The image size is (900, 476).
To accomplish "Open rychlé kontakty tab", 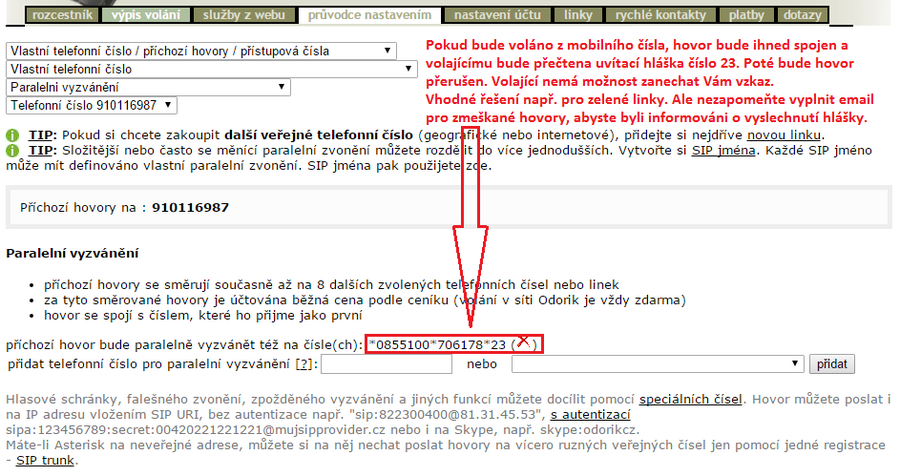I will [x=660, y=15].
